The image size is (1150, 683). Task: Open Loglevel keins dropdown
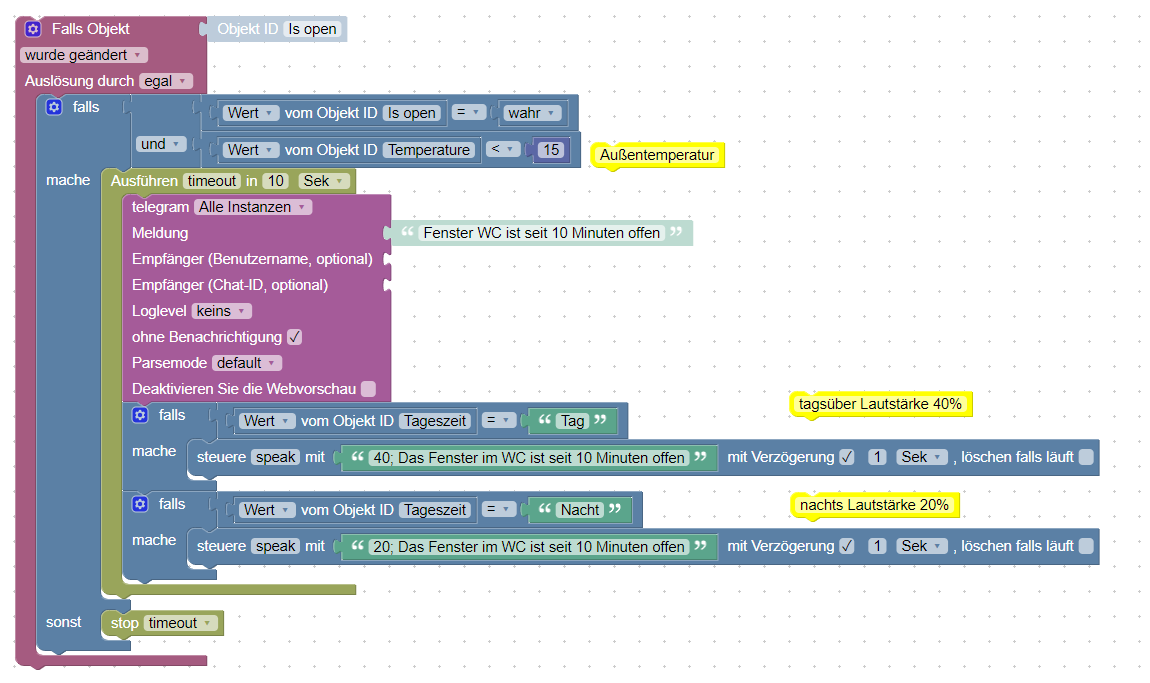tap(221, 311)
